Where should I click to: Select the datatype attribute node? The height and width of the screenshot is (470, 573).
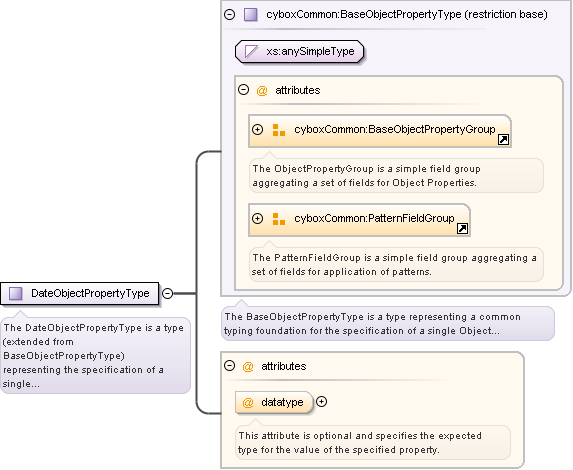(x=274, y=402)
